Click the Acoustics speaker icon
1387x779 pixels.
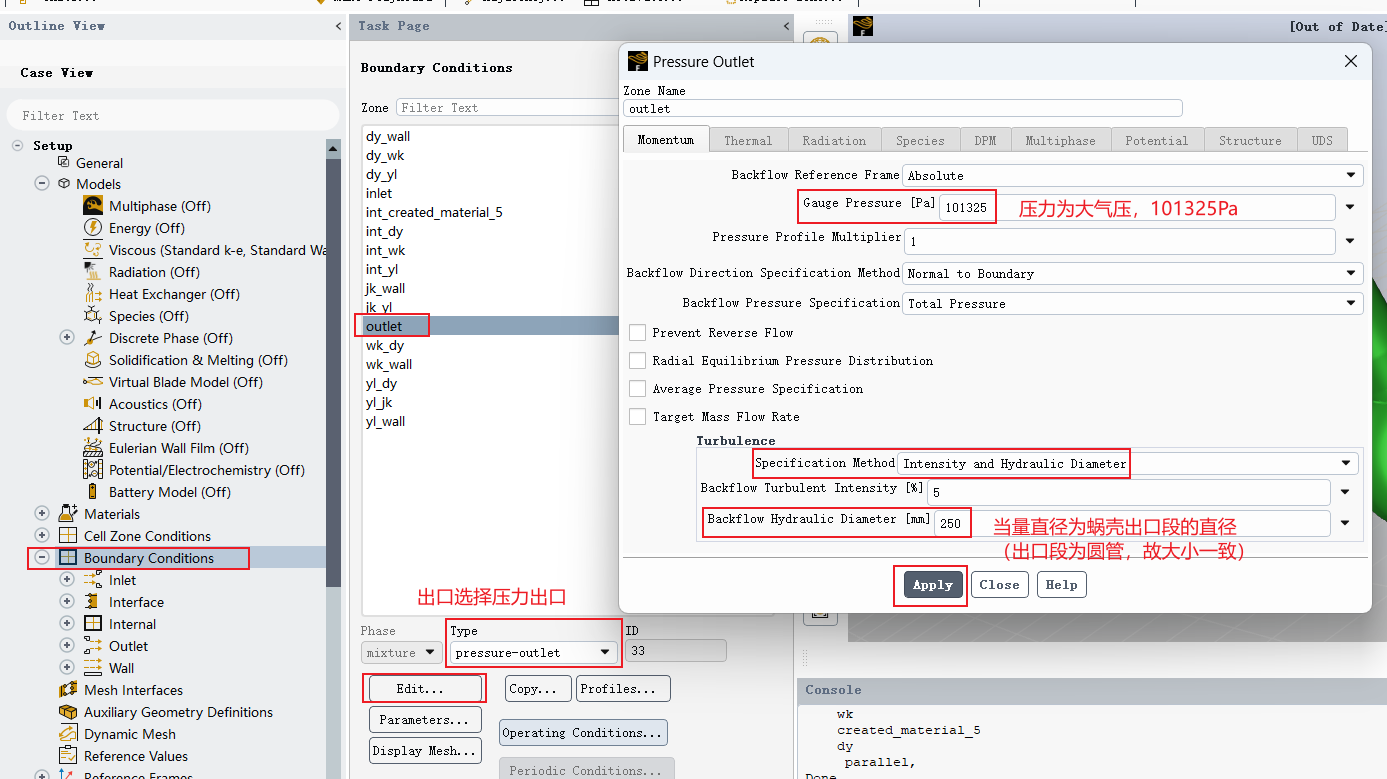[x=93, y=404]
